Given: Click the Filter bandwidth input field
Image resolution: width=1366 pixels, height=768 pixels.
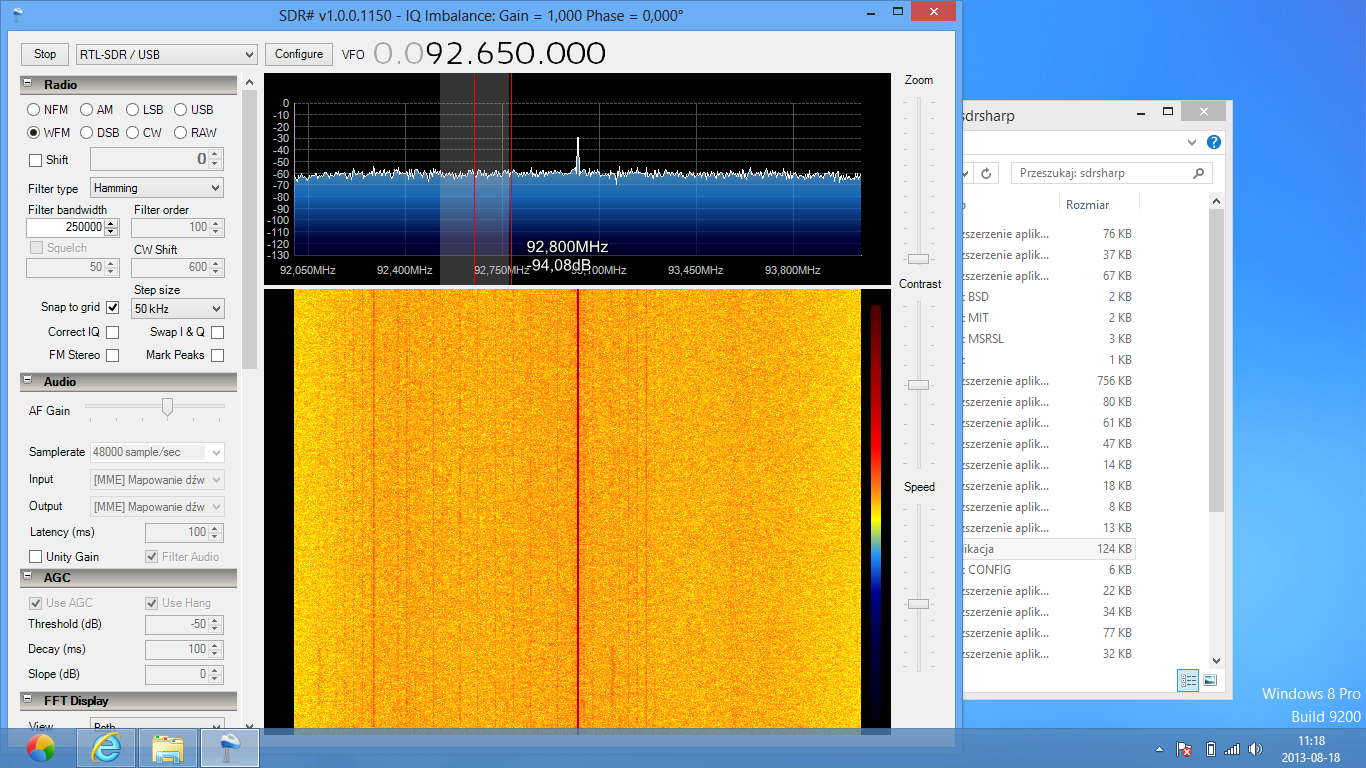Looking at the screenshot, I should tap(65, 227).
